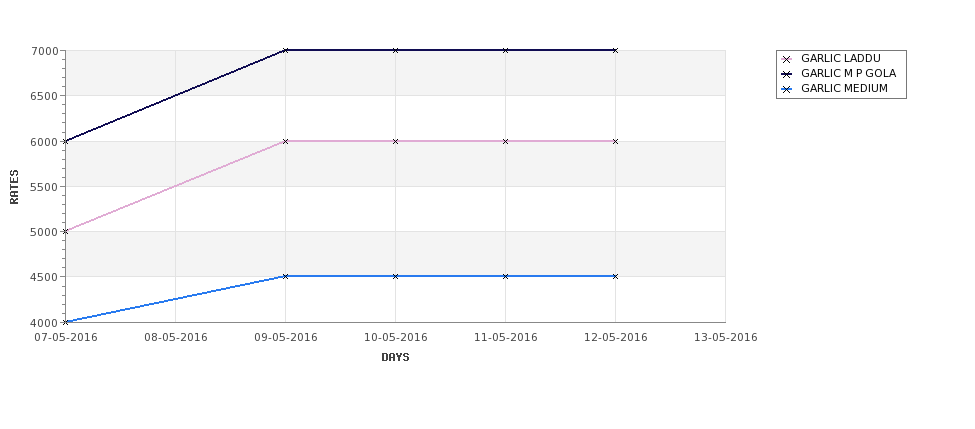The image size is (975, 429).
Task: Click the GARLIC M P GOLA legend marker
Action: (787, 75)
